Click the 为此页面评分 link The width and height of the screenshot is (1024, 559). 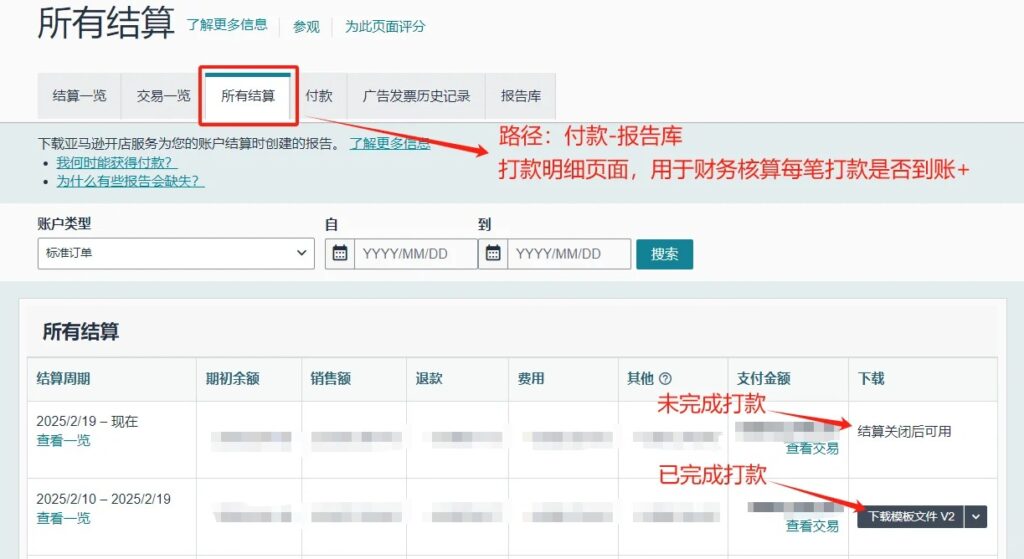(x=385, y=27)
